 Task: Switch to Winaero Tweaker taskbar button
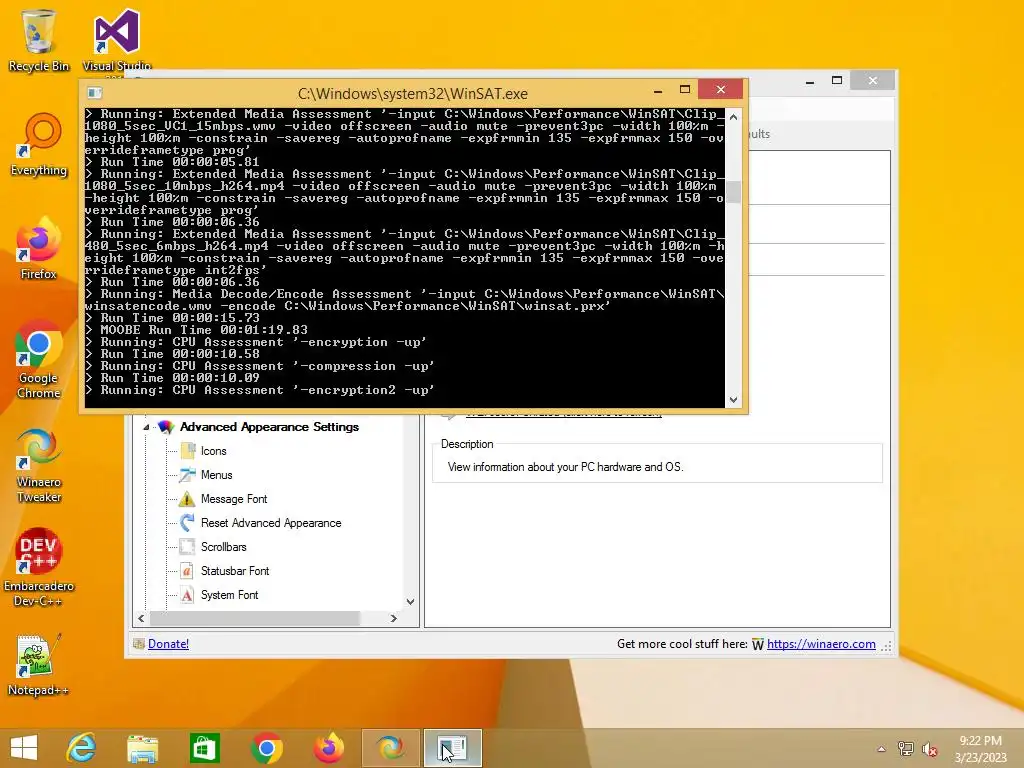(391, 748)
